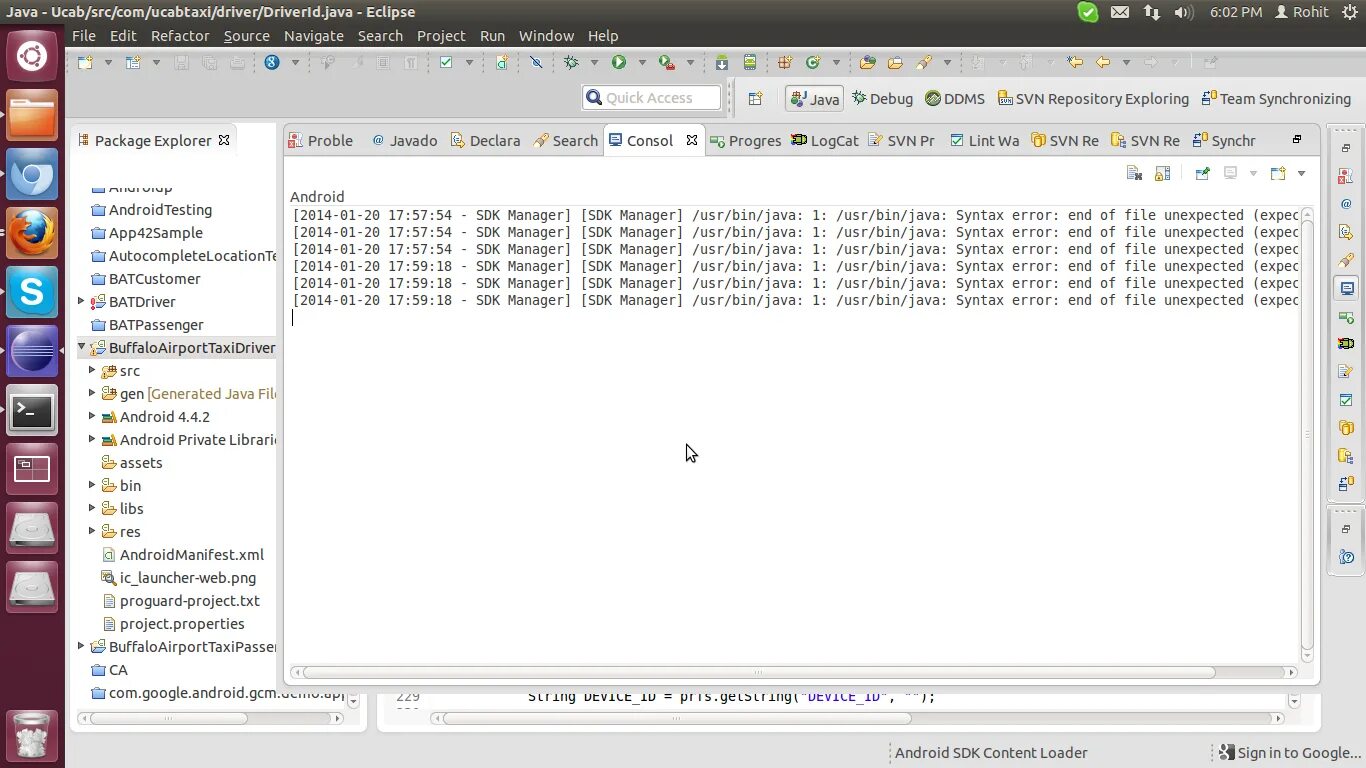Viewport: 1366px width, 768px height.
Task: Click the new Android XML file icon
Action: click(x=502, y=62)
